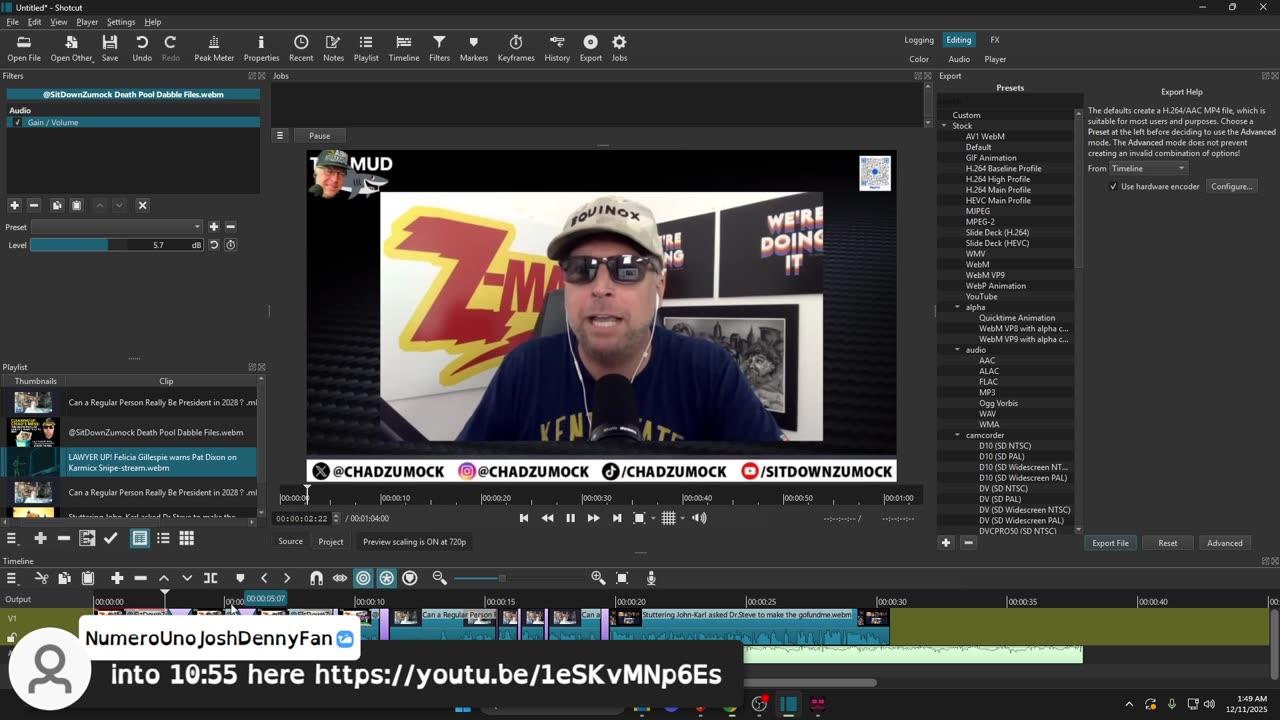
Task: Adjust the Level gain slider
Action: [x=116, y=245]
